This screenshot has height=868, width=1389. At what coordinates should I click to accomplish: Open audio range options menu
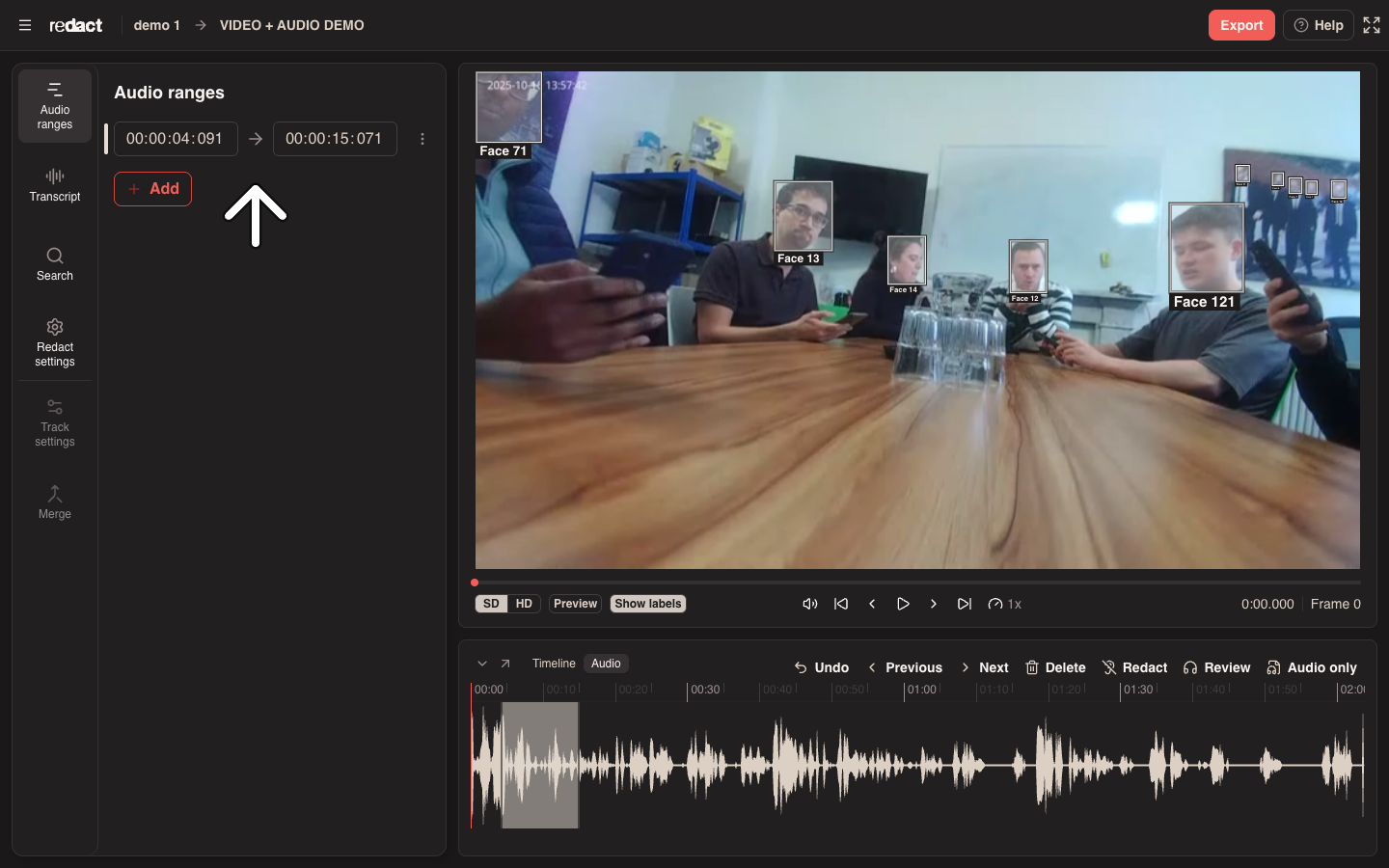422,139
